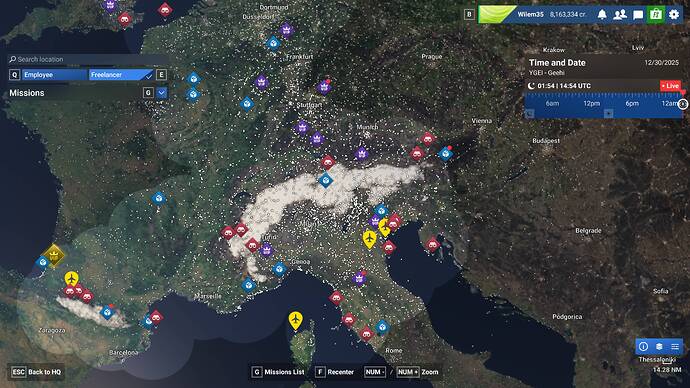Select yellow airplane marker above Corsica
This screenshot has width=690, height=388.
point(295,320)
